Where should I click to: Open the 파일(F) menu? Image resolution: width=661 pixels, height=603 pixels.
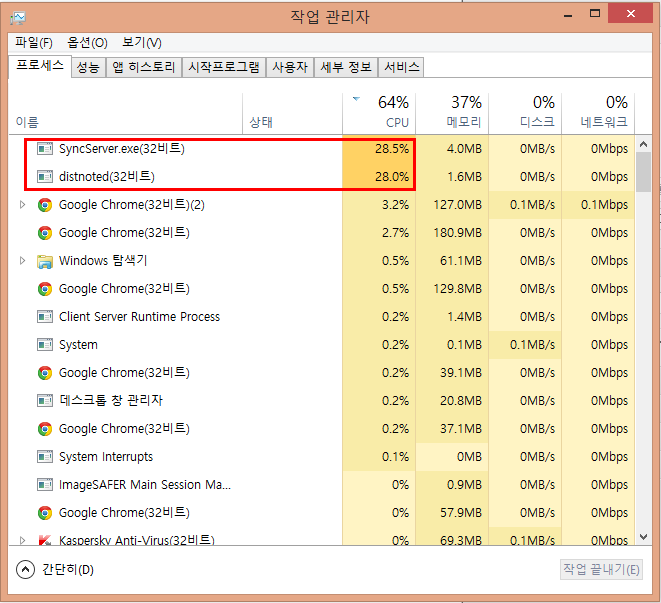pos(34,43)
